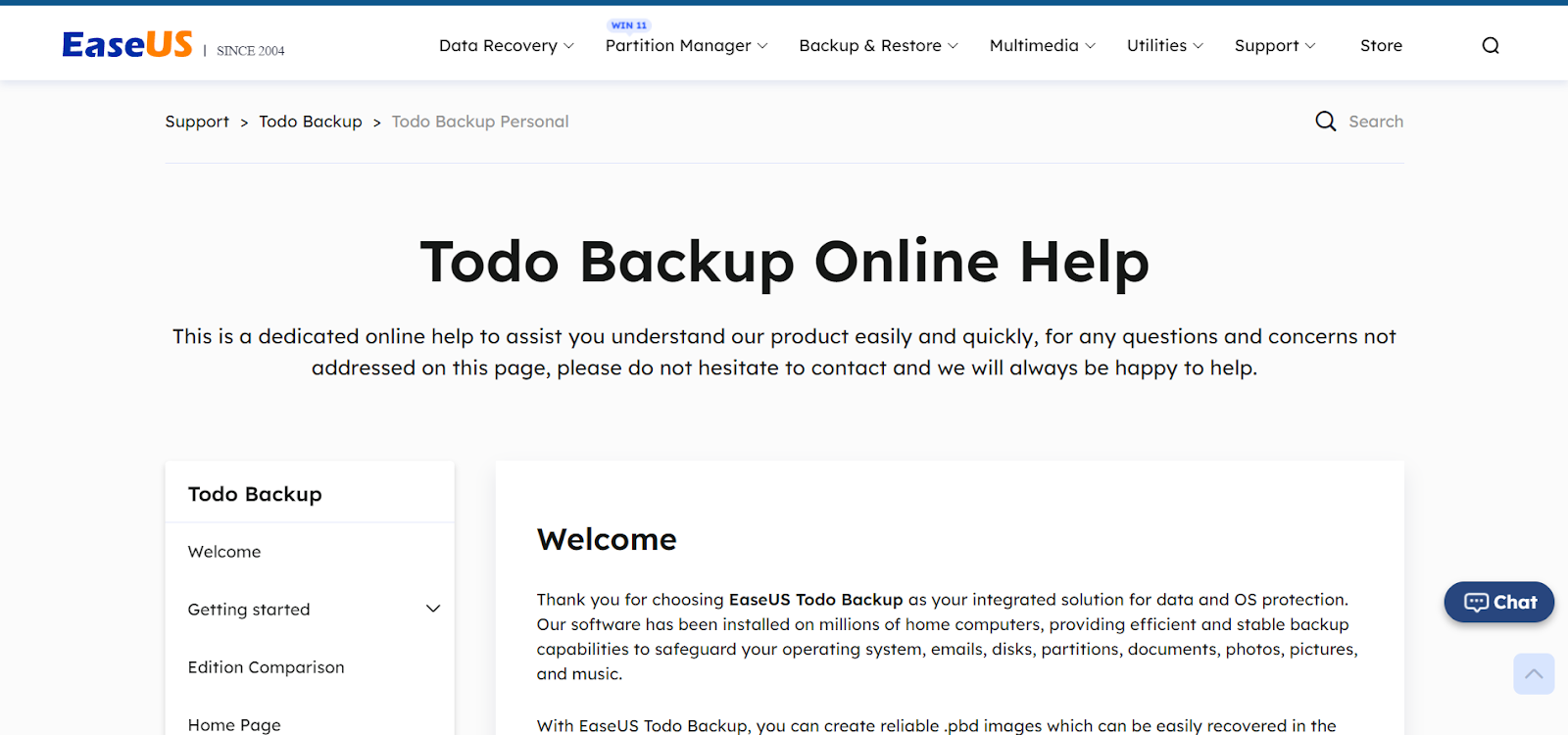Click the Search field on help page

coord(1376,122)
